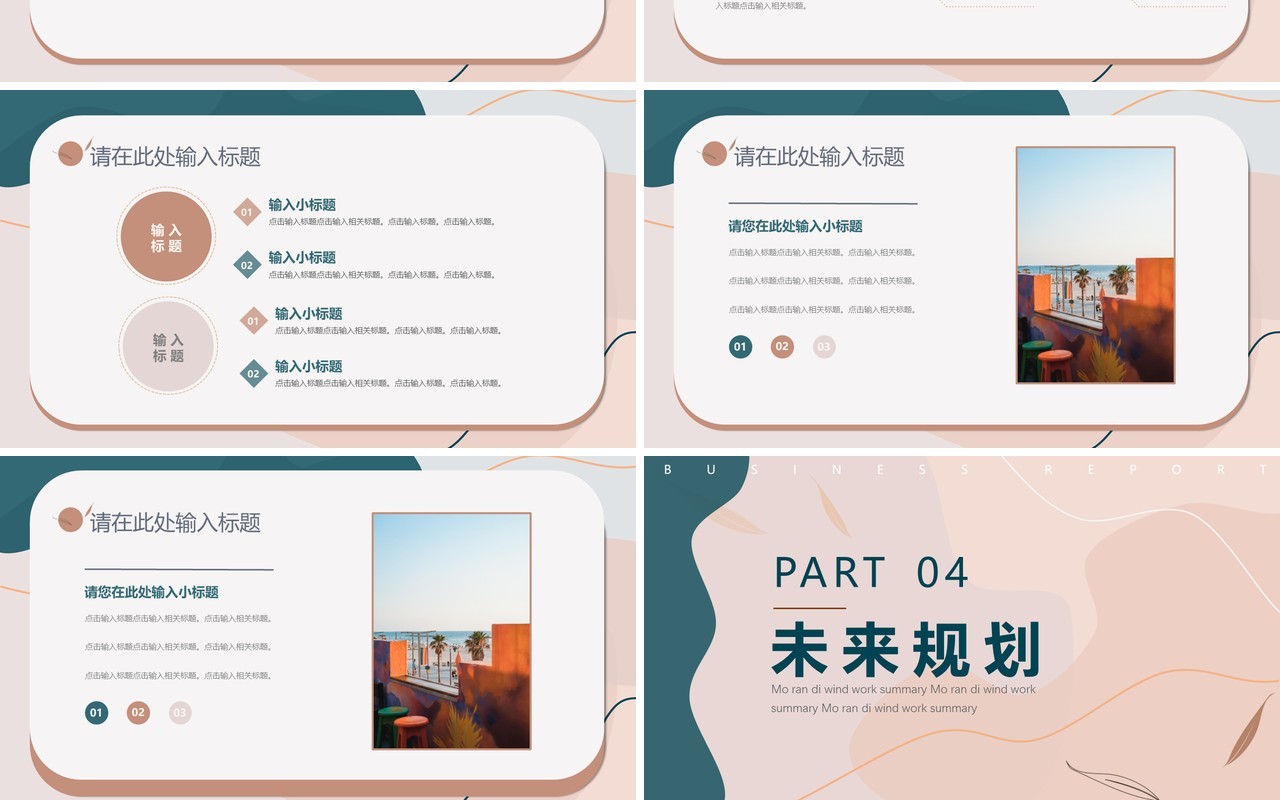Click the teal 02 diamond beside the brown circle

pyautogui.click(x=247, y=265)
